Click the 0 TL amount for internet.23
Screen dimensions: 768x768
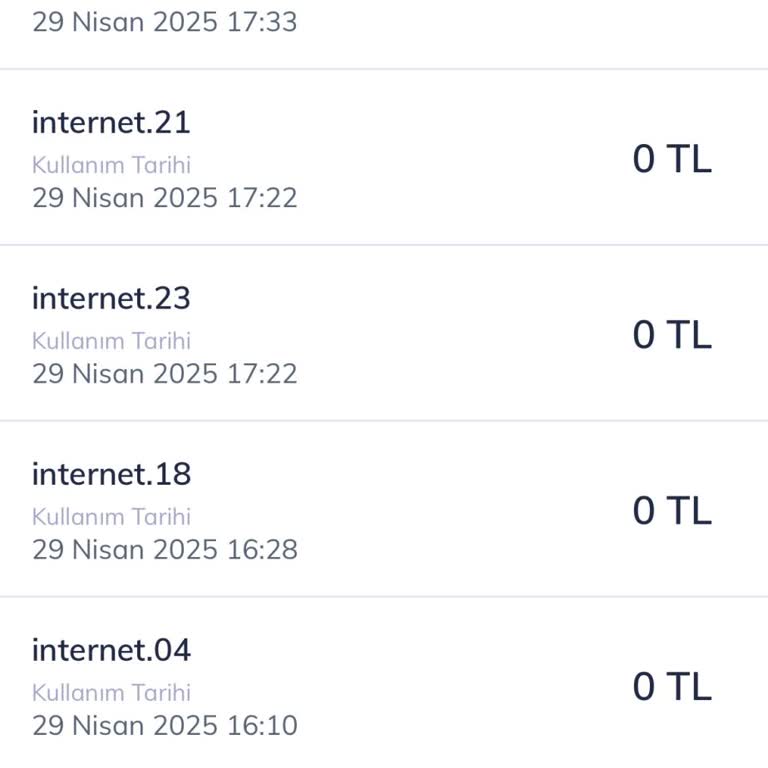(x=671, y=335)
